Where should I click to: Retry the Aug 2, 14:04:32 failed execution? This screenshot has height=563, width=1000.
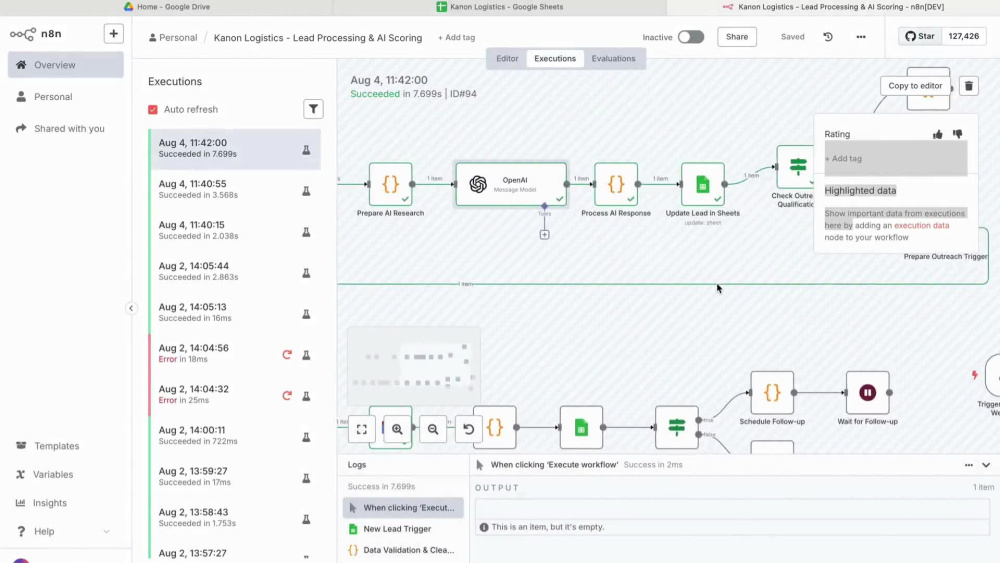pyautogui.click(x=287, y=396)
